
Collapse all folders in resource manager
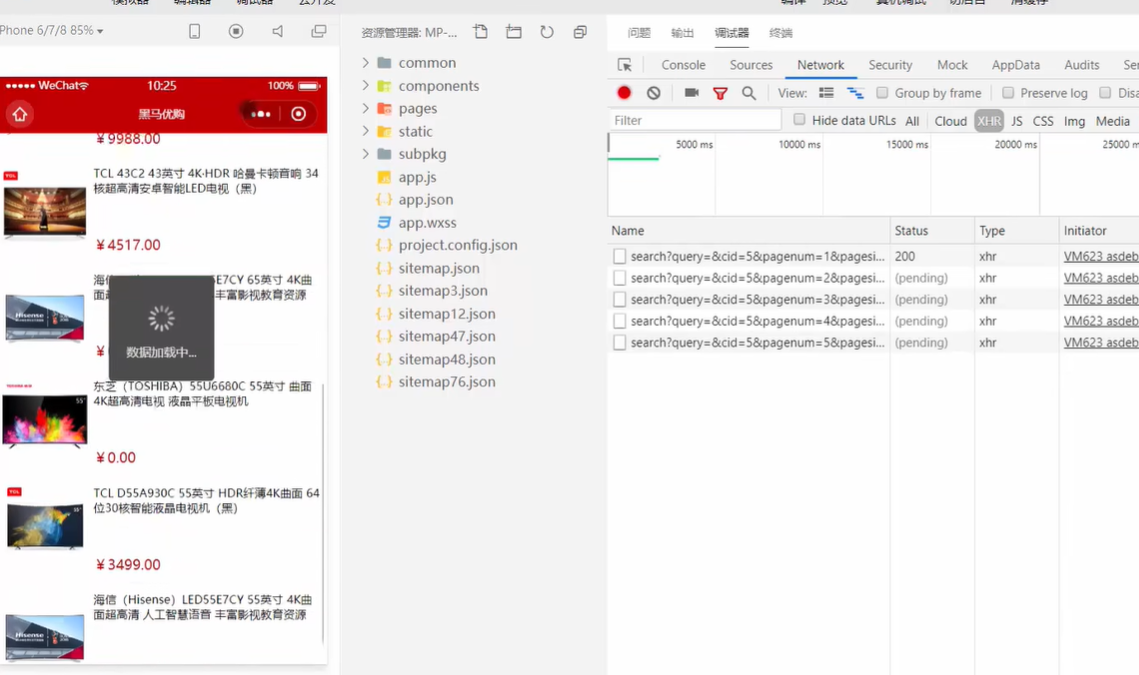[x=580, y=32]
